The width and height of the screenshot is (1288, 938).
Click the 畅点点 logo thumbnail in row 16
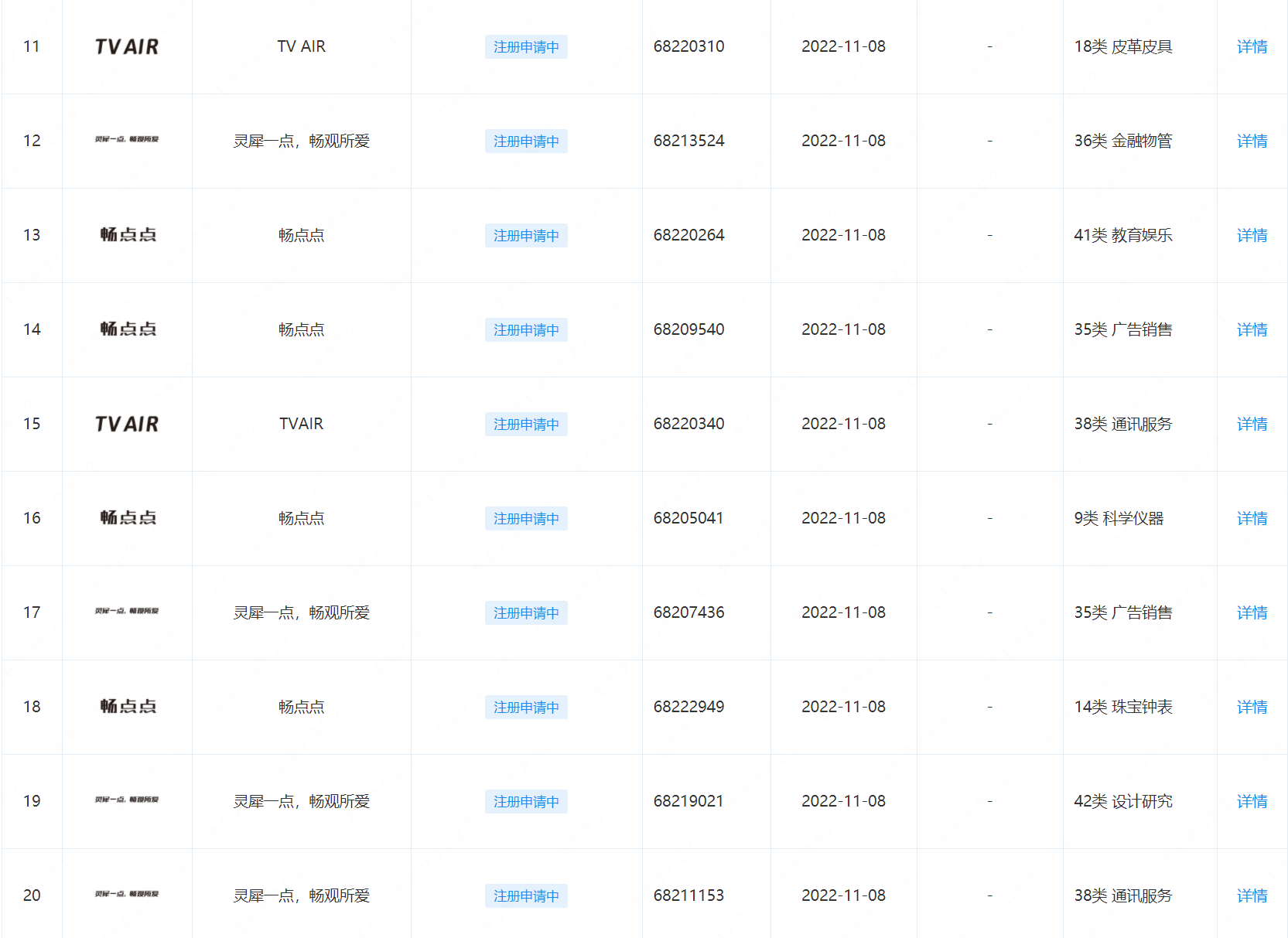pyautogui.click(x=128, y=518)
